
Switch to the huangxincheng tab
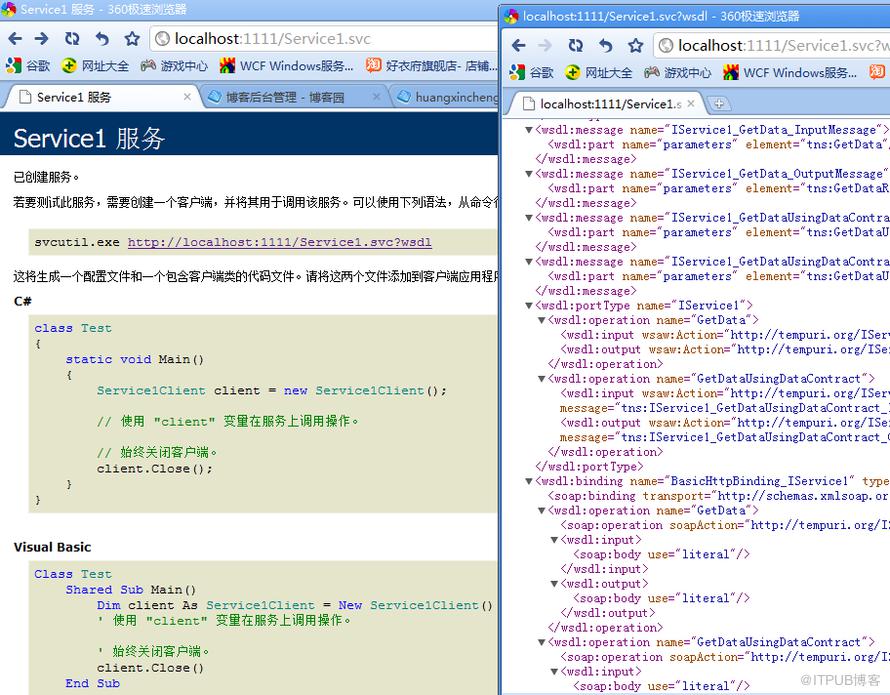tap(447, 97)
